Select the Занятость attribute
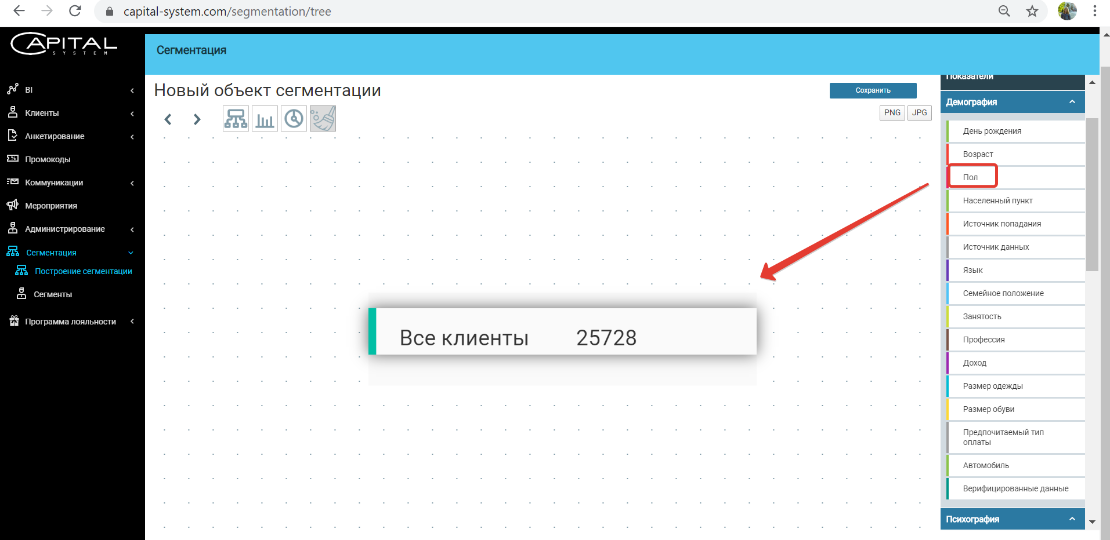This screenshot has width=1110, height=540. coord(1015,316)
